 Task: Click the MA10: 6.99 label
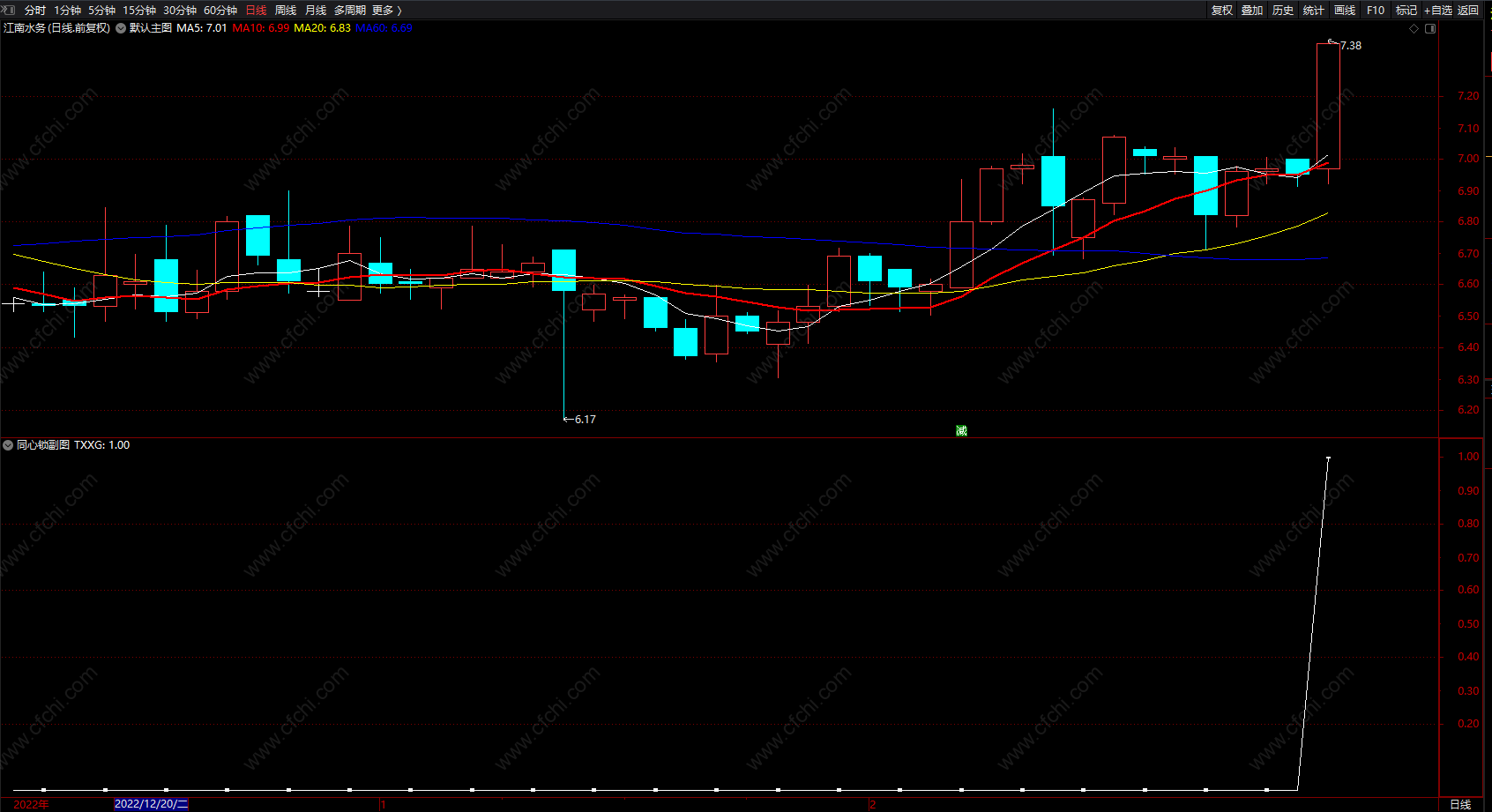(x=261, y=28)
